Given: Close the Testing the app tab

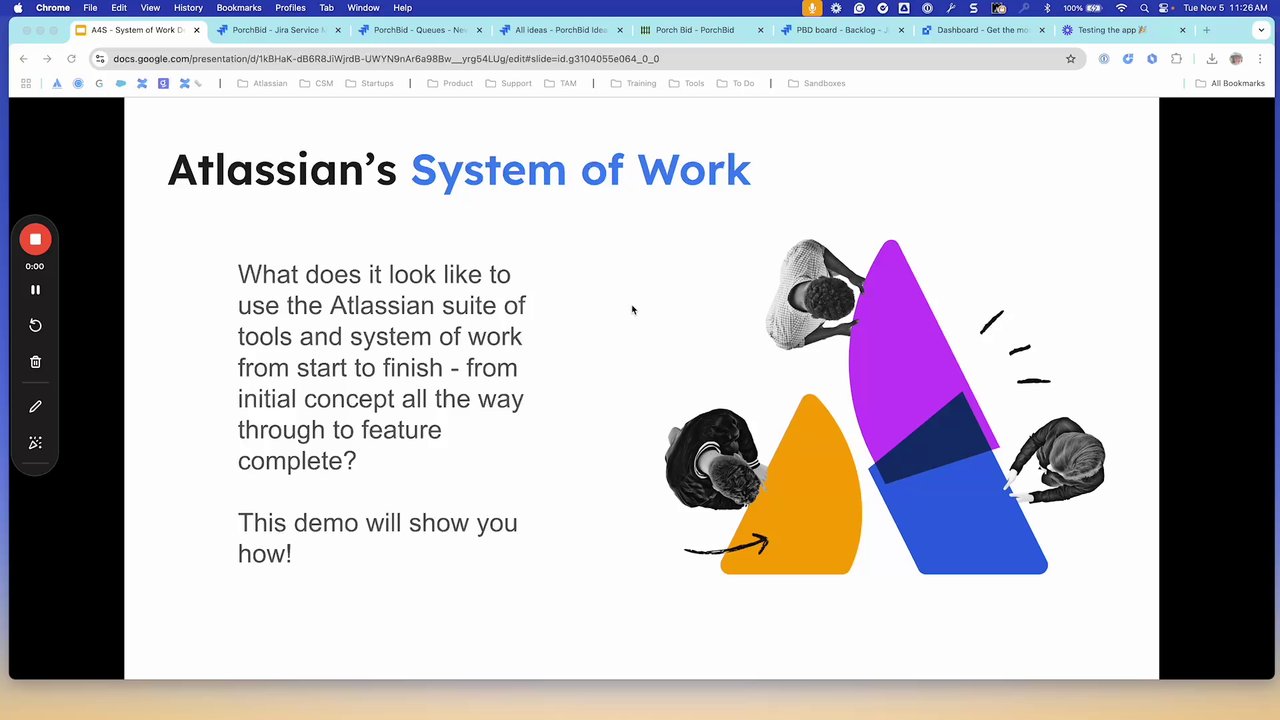Looking at the screenshot, I should 1182,30.
